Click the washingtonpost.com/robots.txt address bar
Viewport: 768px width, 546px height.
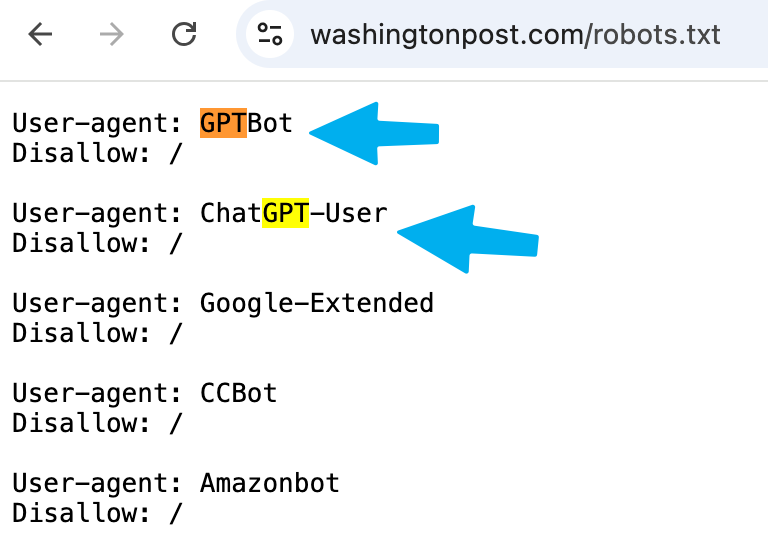pyautogui.click(x=515, y=35)
